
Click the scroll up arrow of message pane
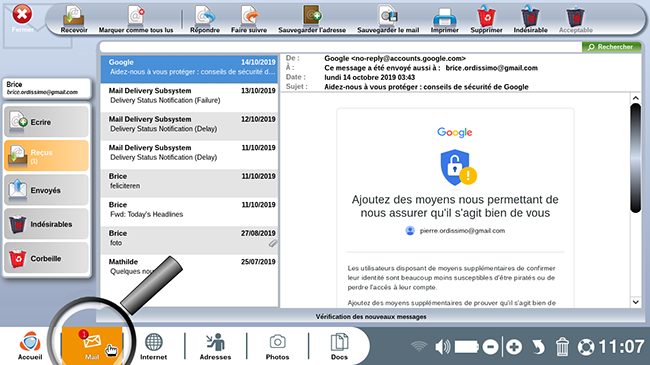pyautogui.click(x=635, y=98)
